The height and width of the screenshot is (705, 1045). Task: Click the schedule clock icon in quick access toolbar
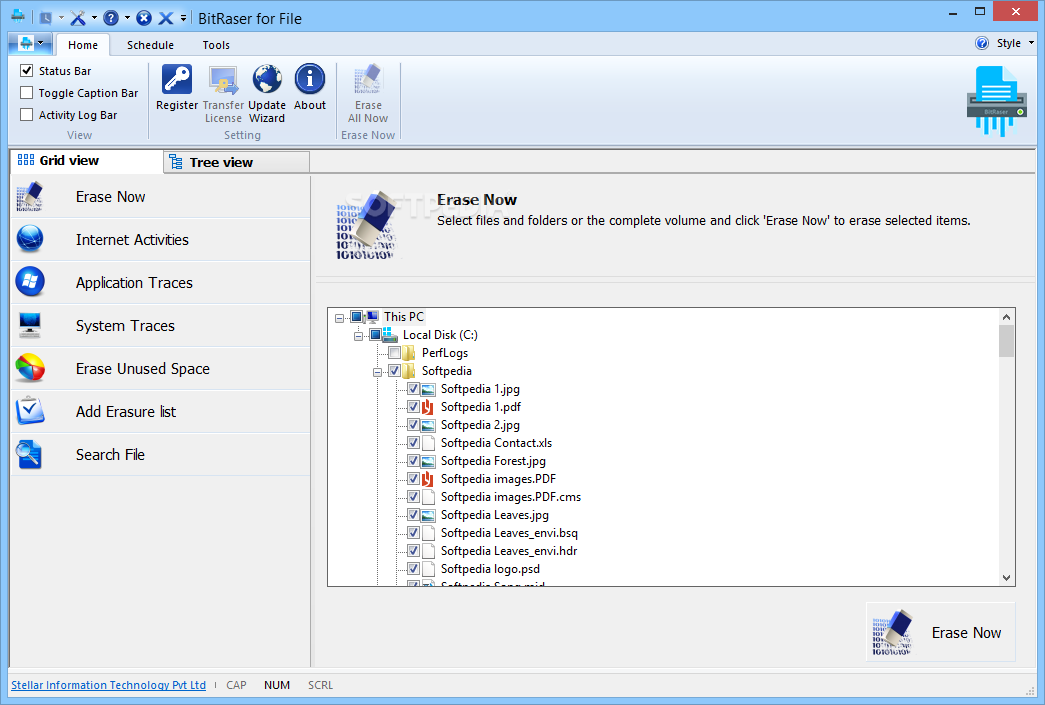[45, 18]
